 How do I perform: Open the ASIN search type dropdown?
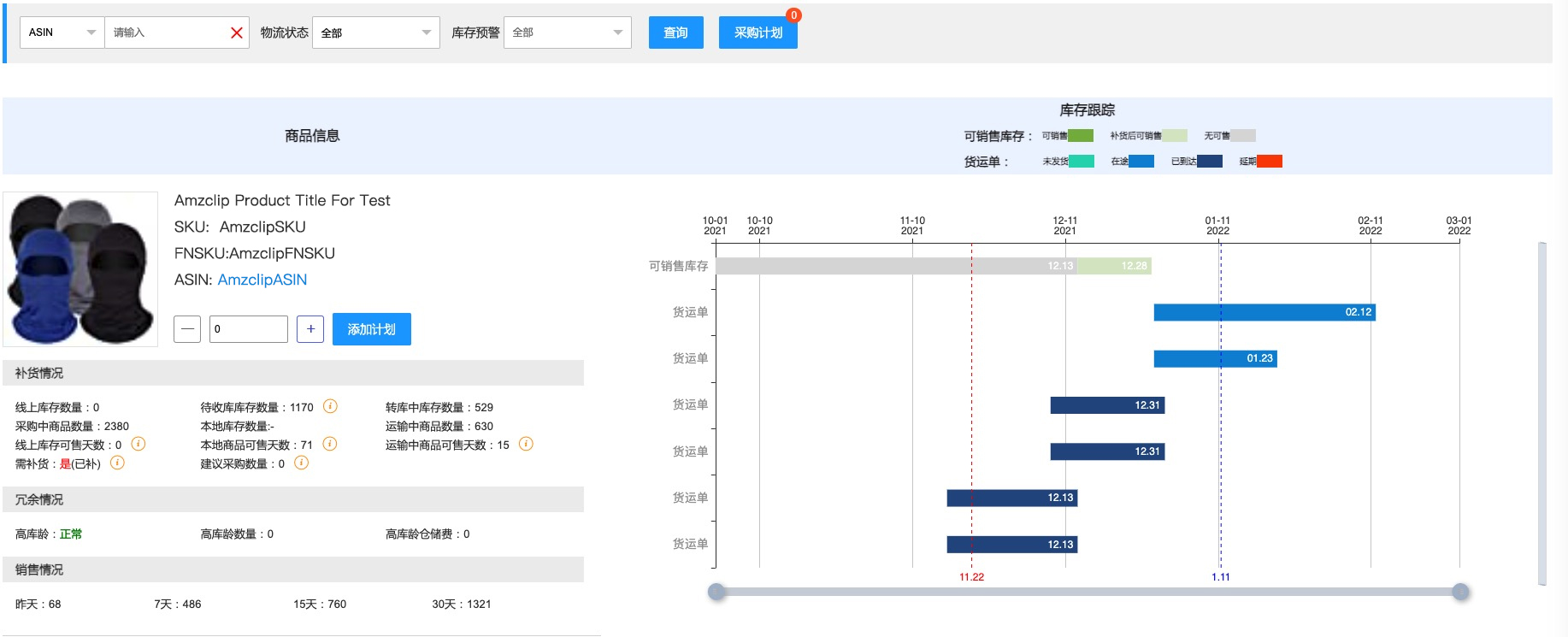[62, 32]
